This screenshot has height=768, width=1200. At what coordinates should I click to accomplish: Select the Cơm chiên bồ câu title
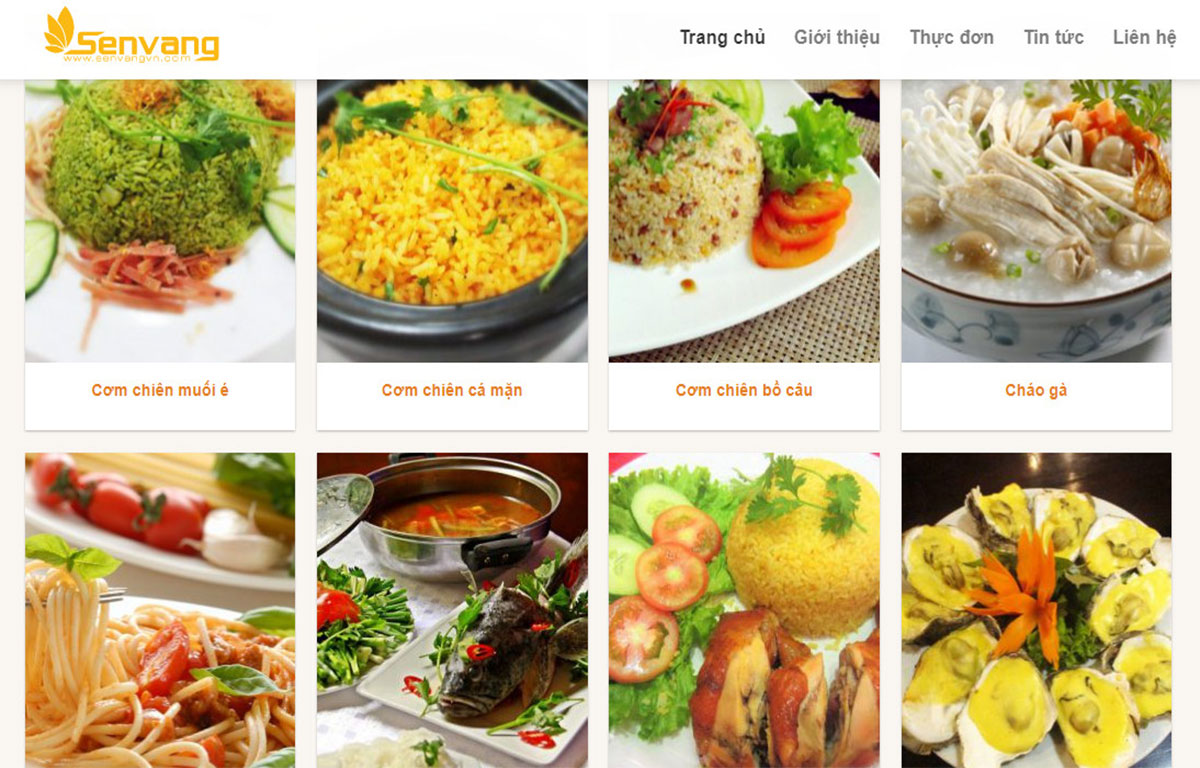pyautogui.click(x=744, y=390)
